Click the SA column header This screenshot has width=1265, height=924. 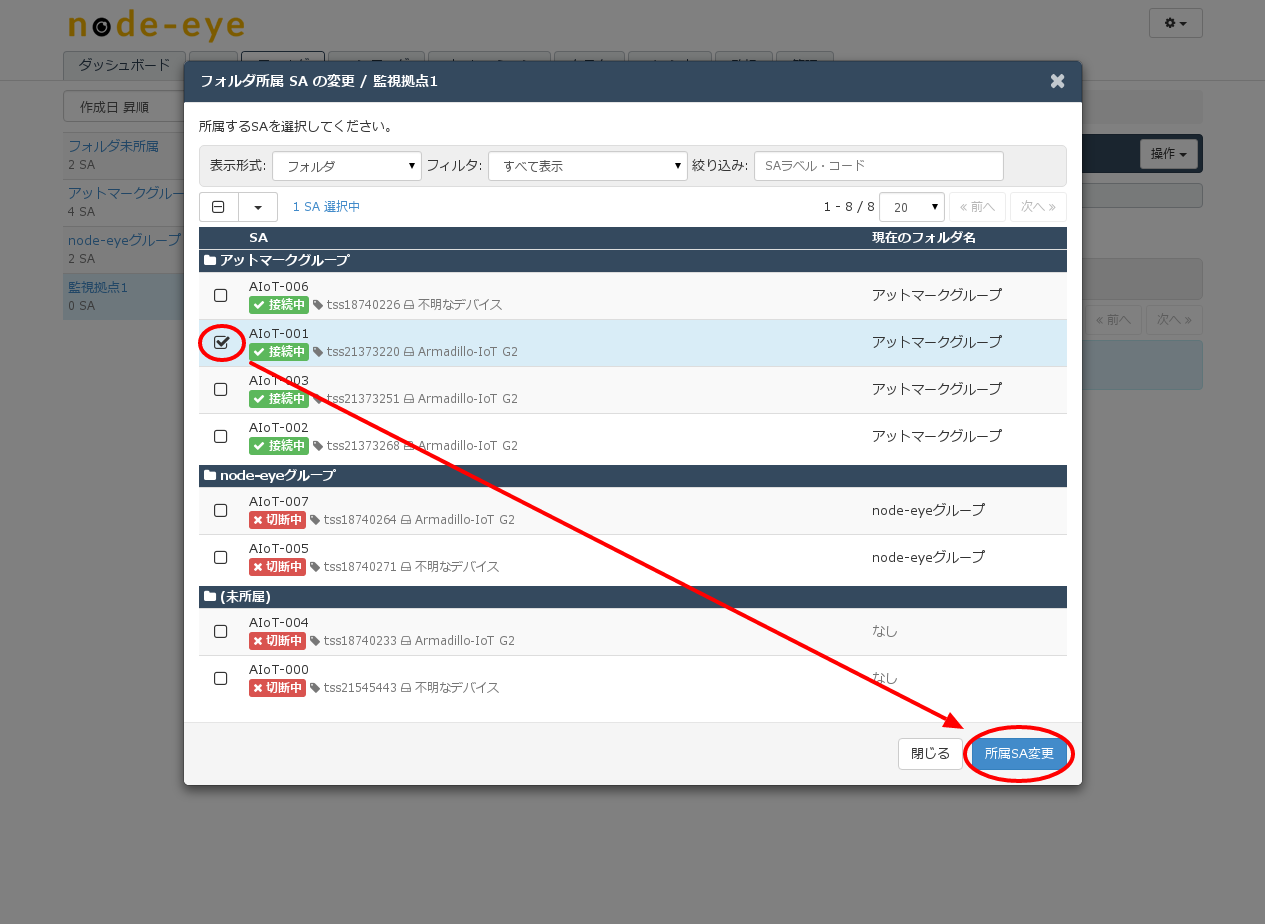[x=258, y=238]
